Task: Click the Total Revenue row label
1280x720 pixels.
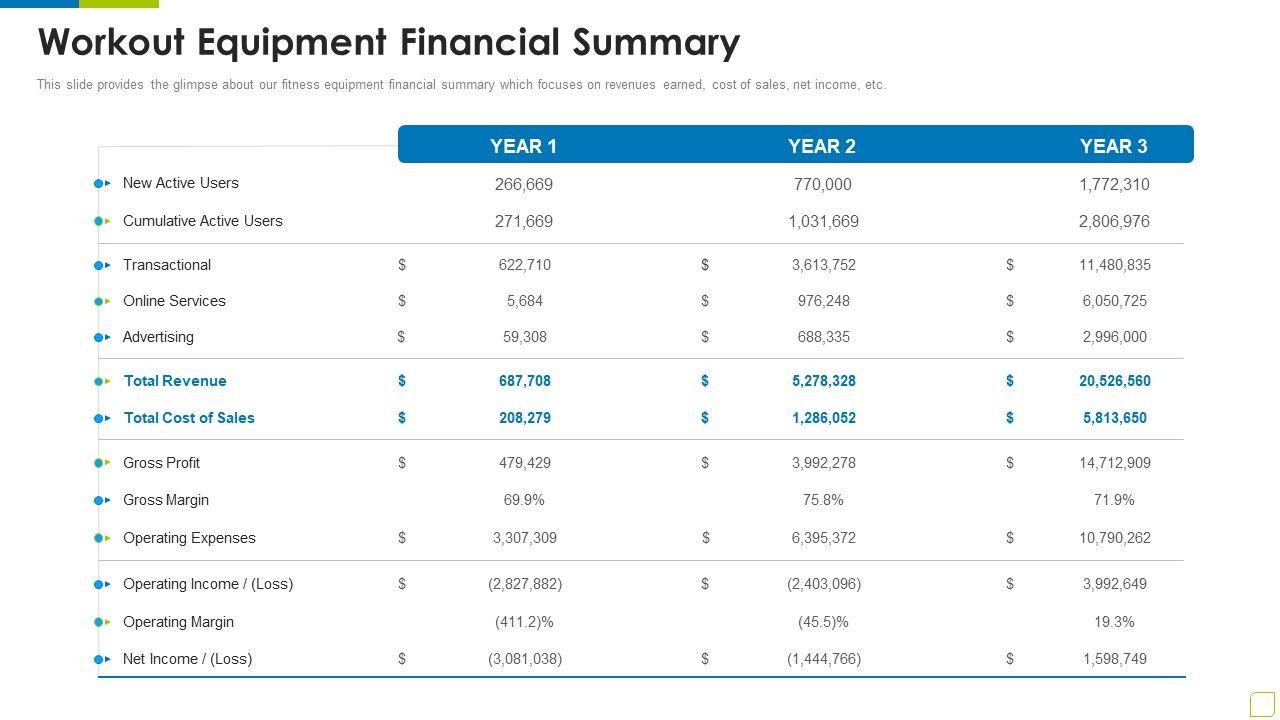Action: (175, 381)
